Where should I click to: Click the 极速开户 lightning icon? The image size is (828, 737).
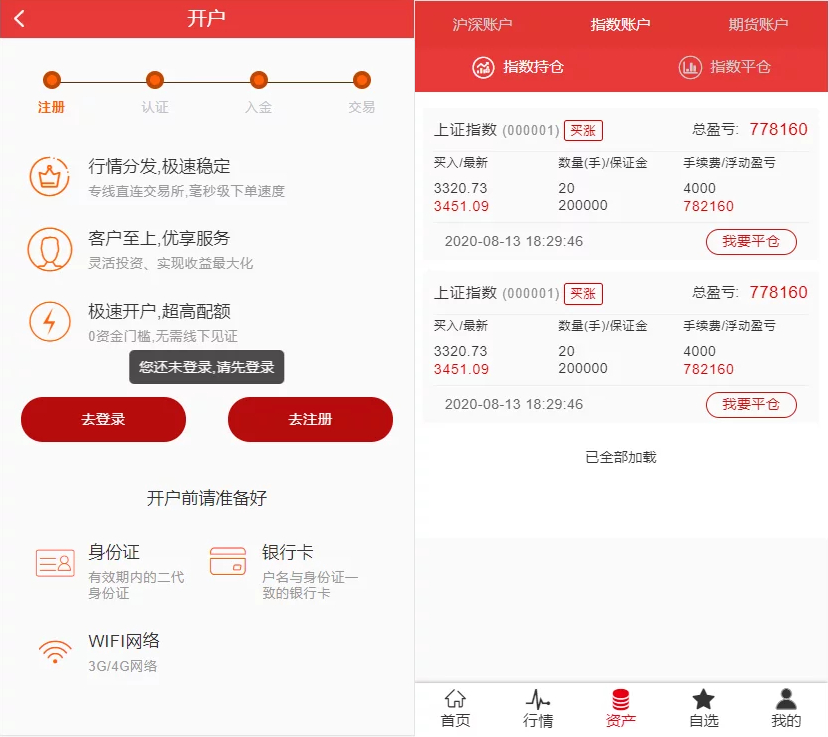click(49, 321)
